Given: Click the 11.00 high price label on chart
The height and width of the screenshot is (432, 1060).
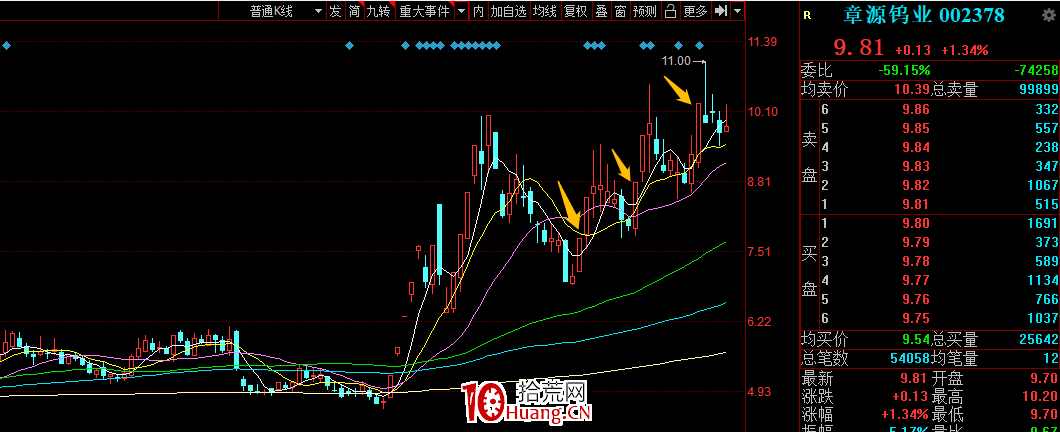Looking at the screenshot, I should [x=676, y=61].
